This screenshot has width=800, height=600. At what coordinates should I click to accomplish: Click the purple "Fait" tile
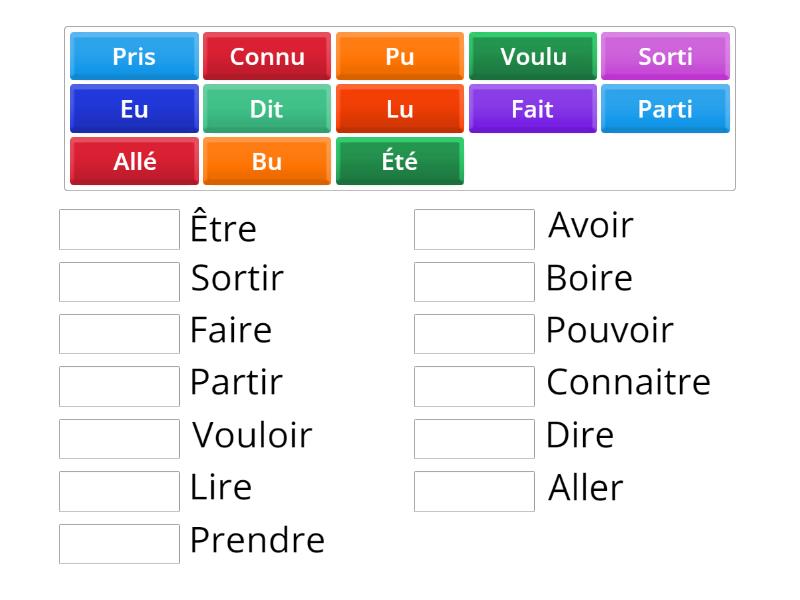[x=532, y=109]
